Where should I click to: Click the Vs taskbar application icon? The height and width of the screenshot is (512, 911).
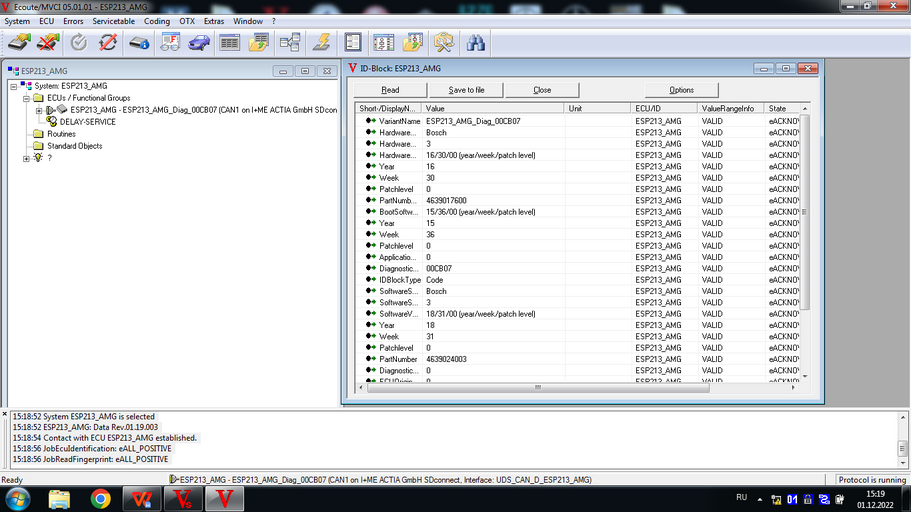pyautogui.click(x=183, y=499)
